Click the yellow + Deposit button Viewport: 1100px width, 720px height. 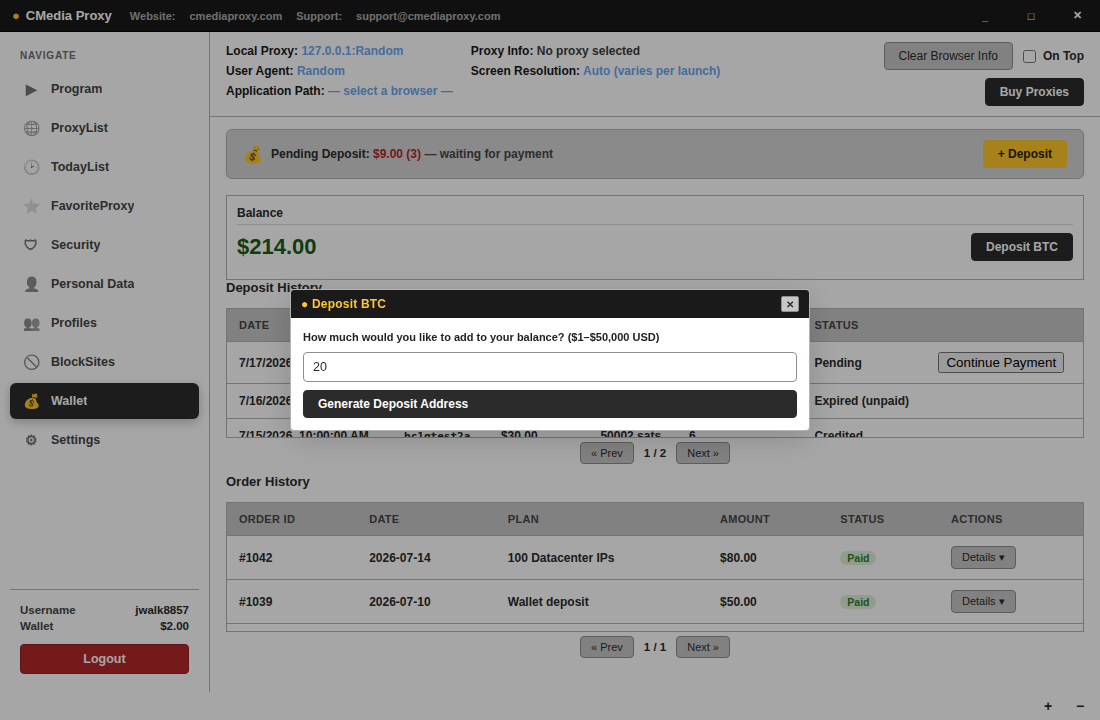tap(1024, 154)
